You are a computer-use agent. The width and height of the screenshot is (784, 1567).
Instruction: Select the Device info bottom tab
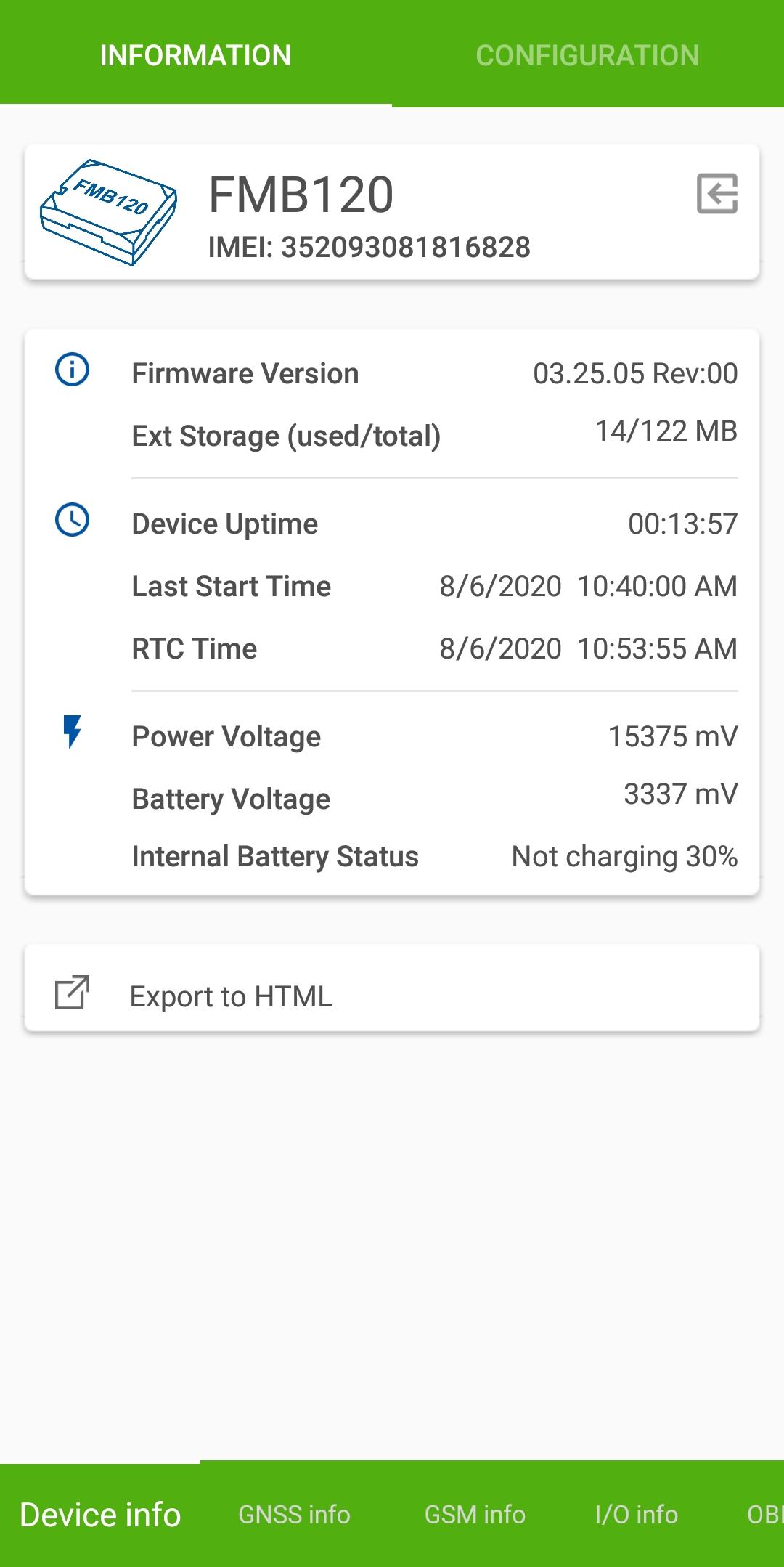pyautogui.click(x=100, y=1515)
